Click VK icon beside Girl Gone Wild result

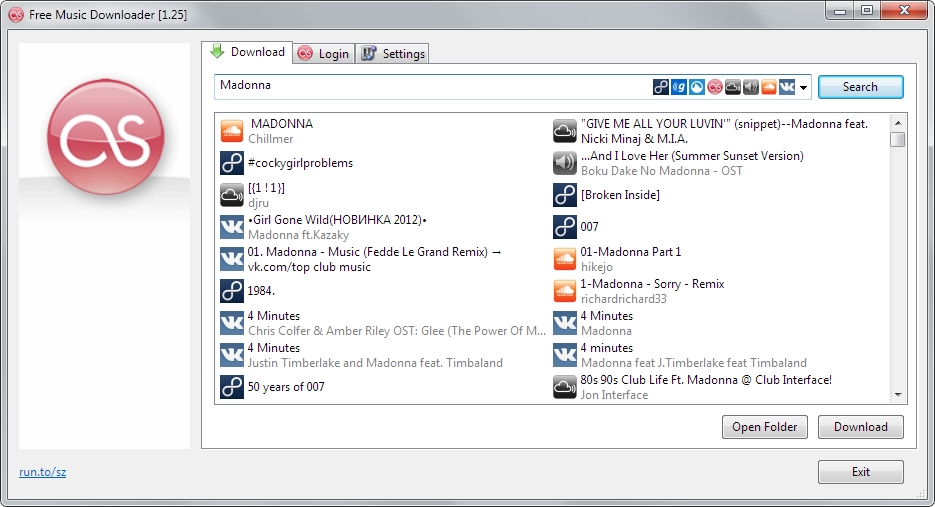tap(232, 227)
